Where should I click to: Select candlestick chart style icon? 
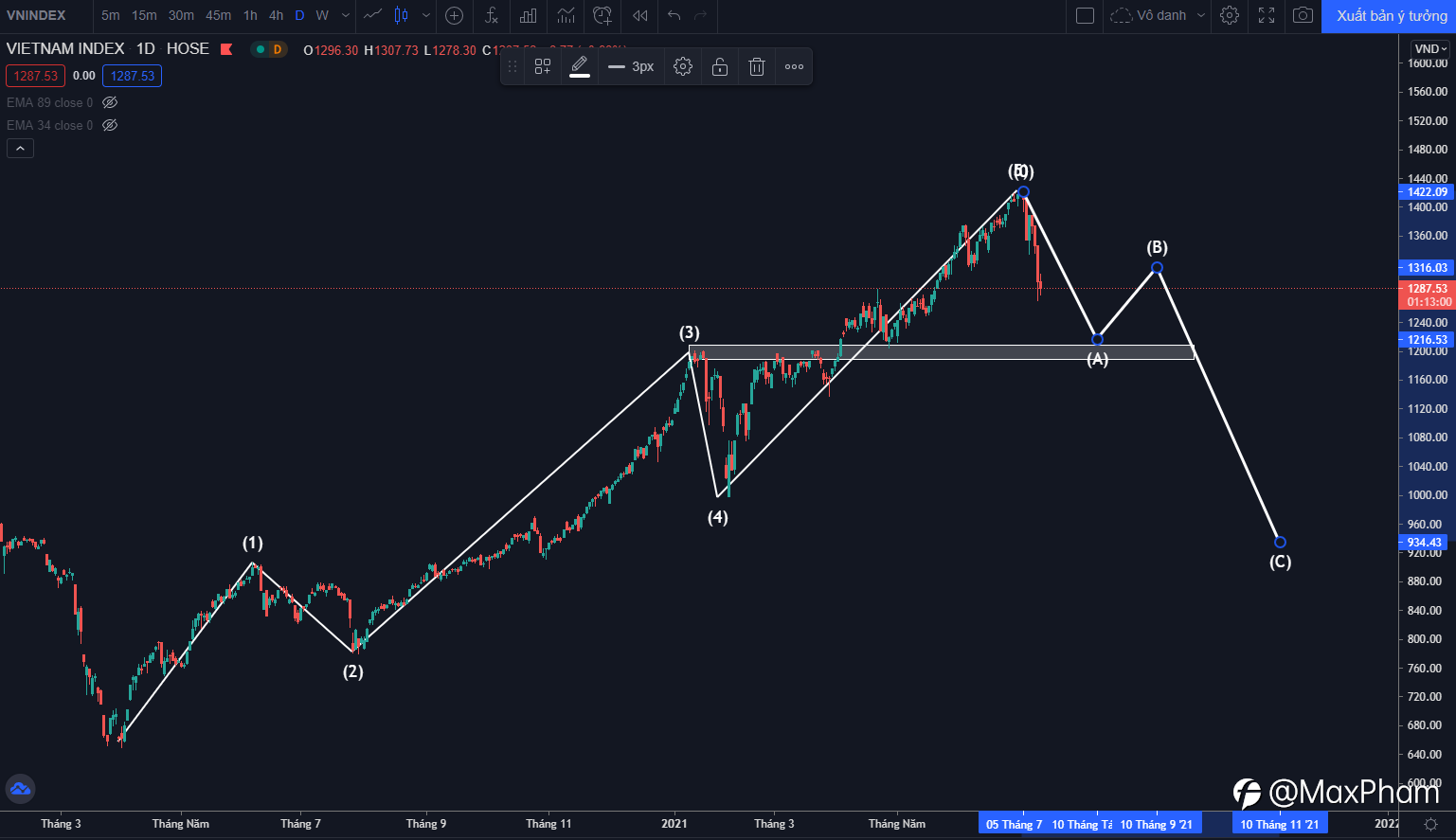coord(402,15)
